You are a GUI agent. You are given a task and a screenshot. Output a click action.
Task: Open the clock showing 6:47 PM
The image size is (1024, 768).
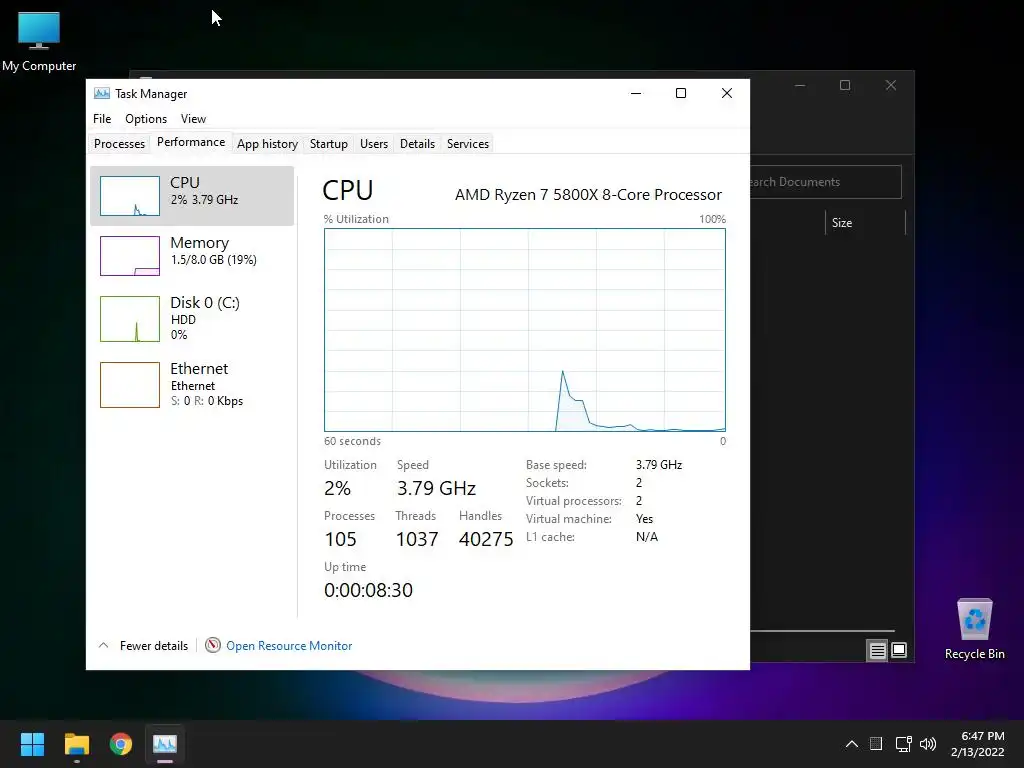[978, 744]
